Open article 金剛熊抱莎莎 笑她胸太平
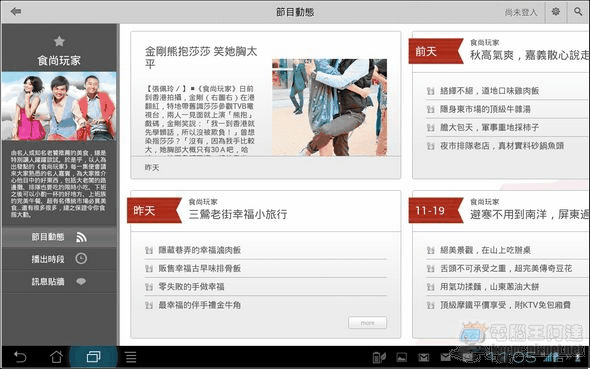590x369 pixels. click(201, 57)
